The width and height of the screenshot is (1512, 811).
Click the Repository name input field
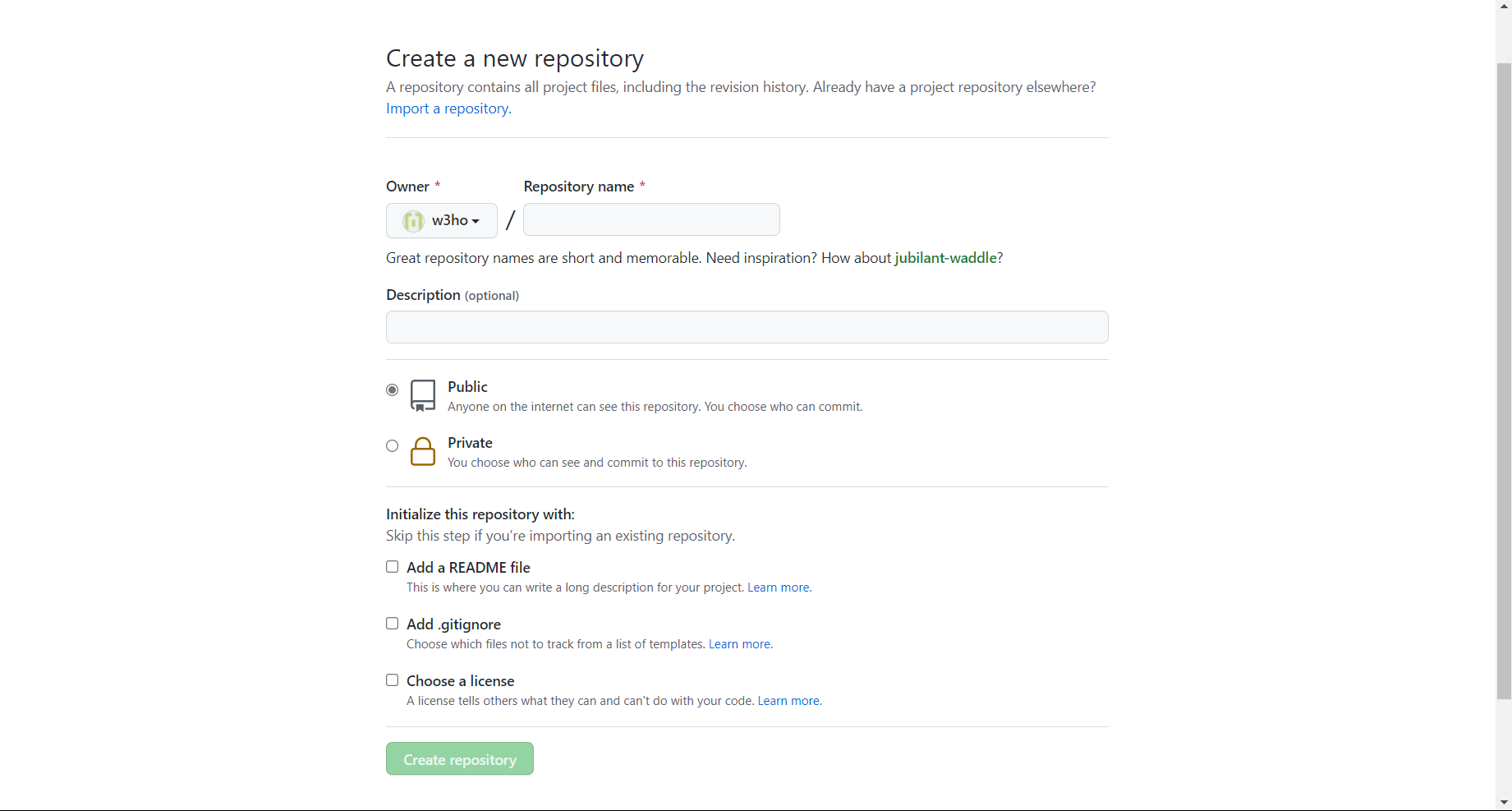(651, 219)
